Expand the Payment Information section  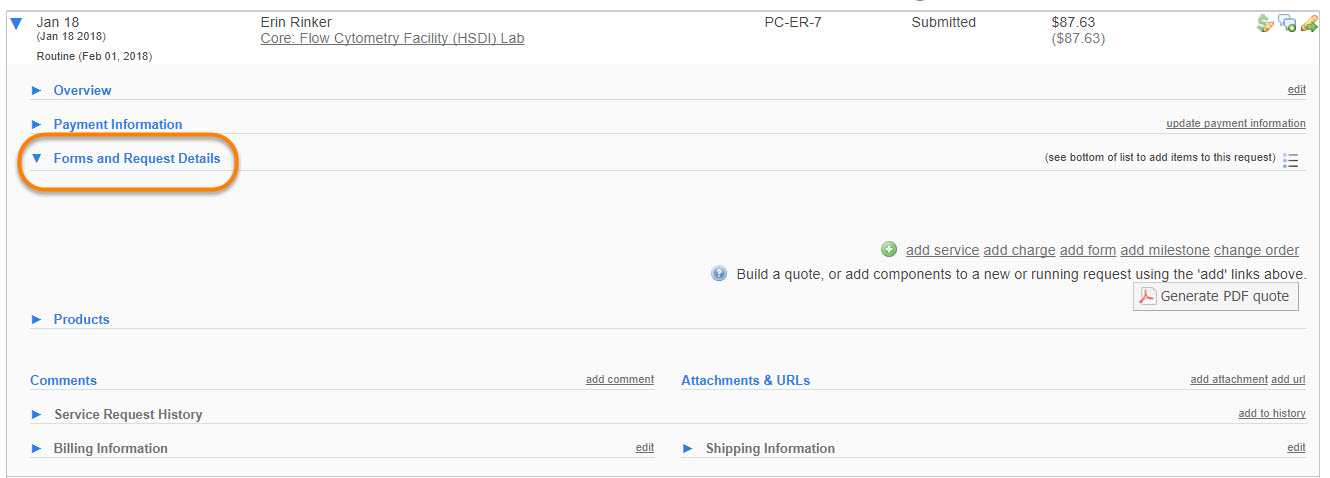pos(37,125)
